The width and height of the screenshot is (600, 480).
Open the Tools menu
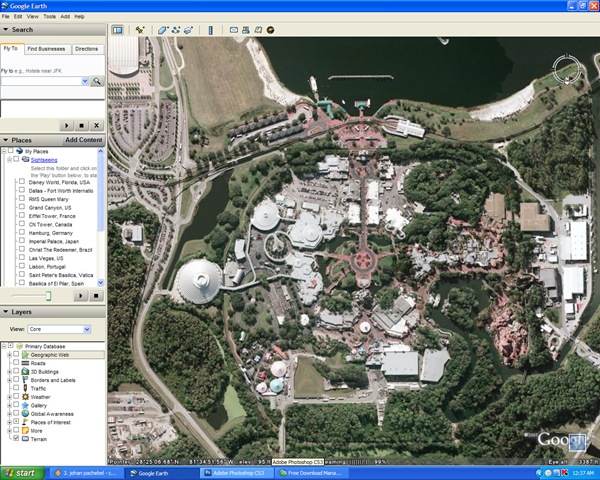(49, 16)
